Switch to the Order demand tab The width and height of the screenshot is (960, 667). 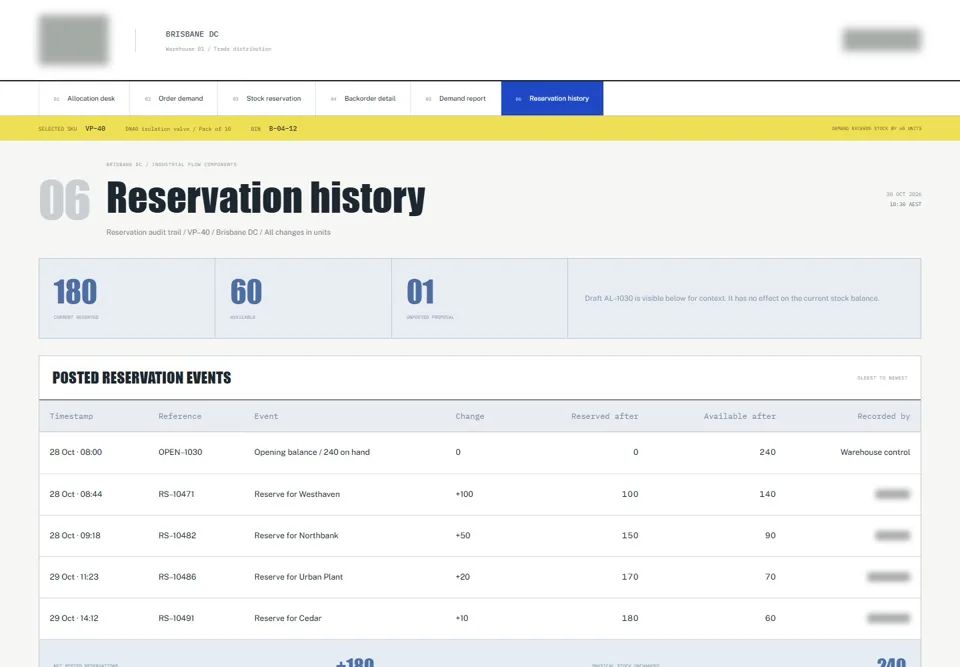tap(173, 99)
